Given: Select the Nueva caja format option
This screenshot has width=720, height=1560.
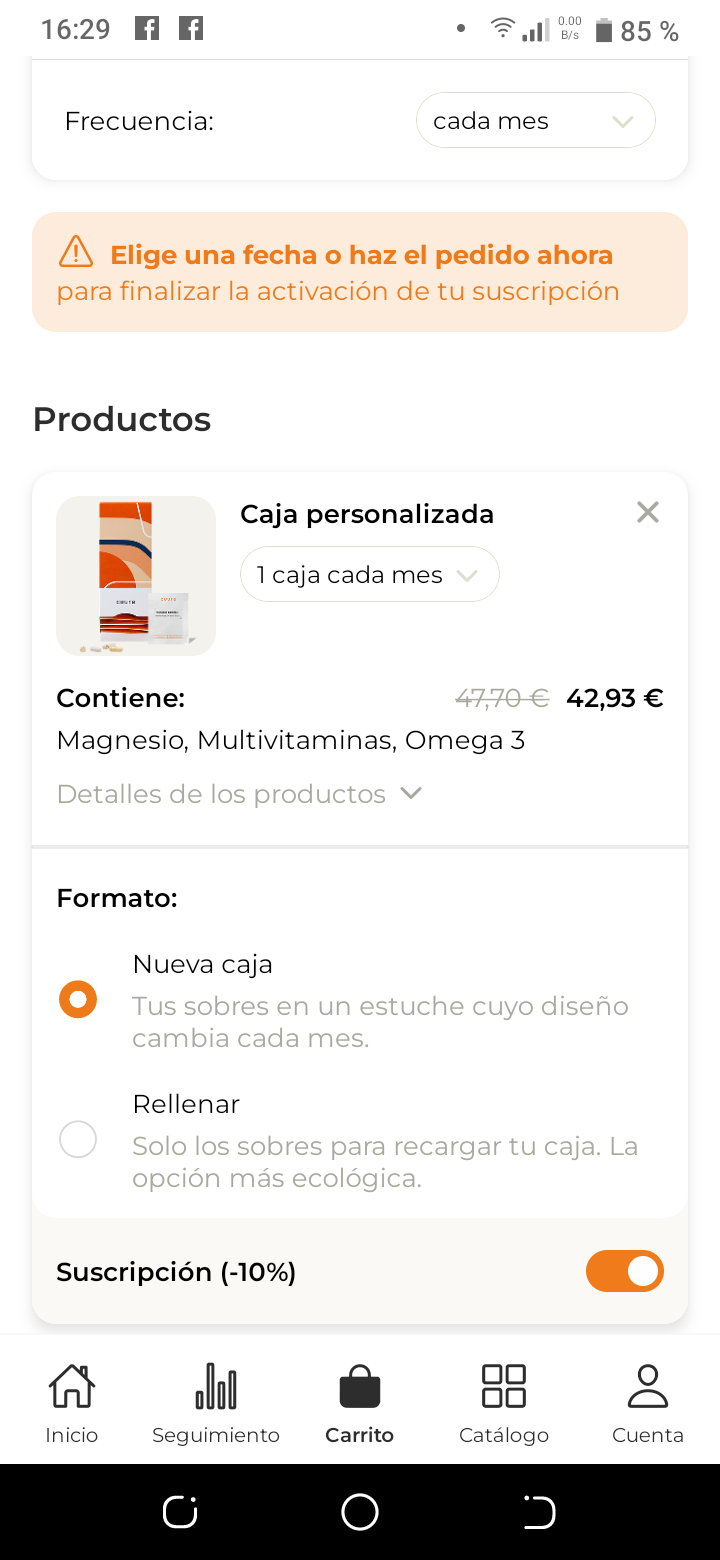Looking at the screenshot, I should [78, 1000].
